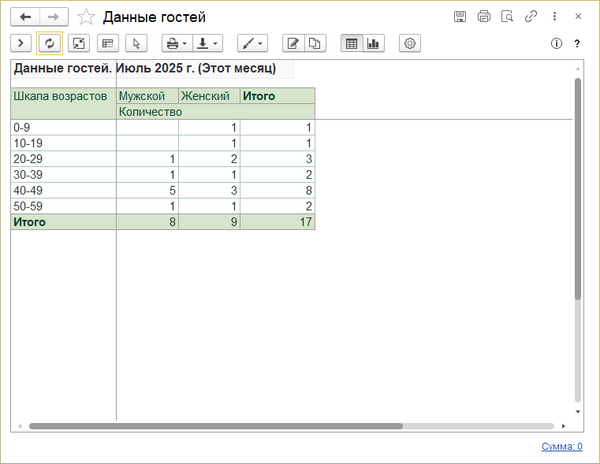600x464 pixels.
Task: Go forward with the right arrow button
Action: coord(54,17)
